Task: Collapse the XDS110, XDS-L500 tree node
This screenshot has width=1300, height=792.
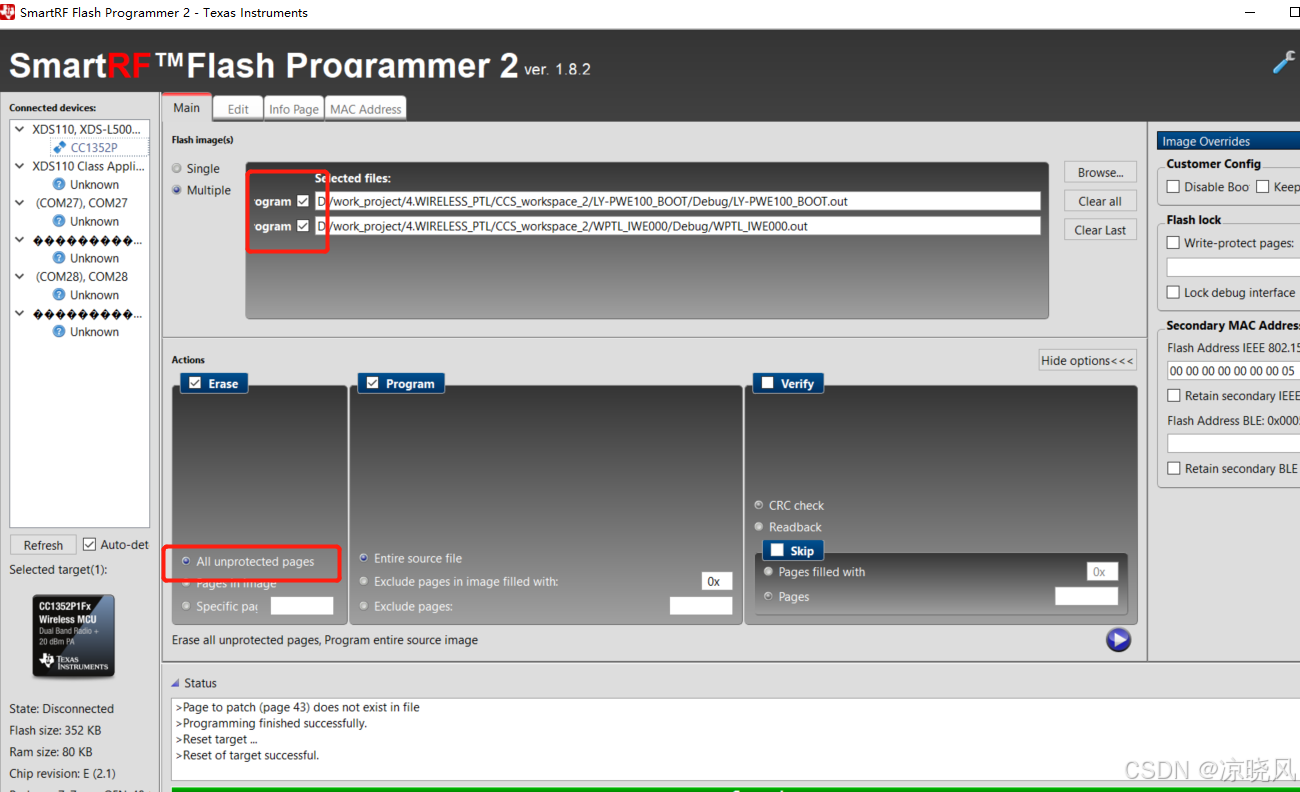Action: pos(19,129)
